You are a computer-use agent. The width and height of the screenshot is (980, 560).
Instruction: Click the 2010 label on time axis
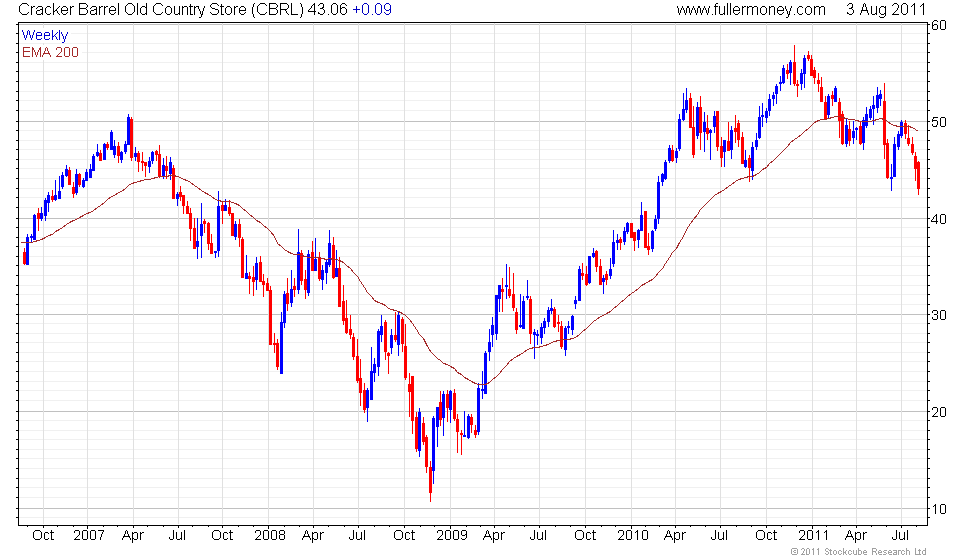(632, 536)
